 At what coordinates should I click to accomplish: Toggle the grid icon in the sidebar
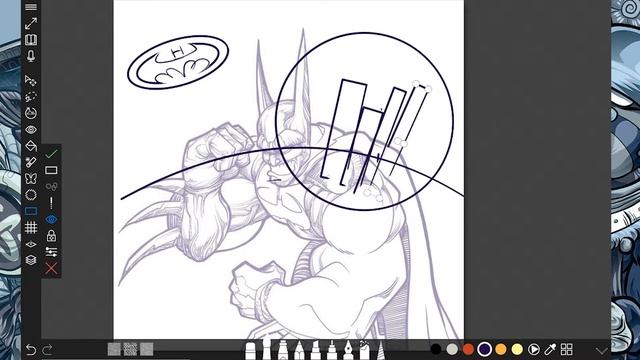click(31, 227)
